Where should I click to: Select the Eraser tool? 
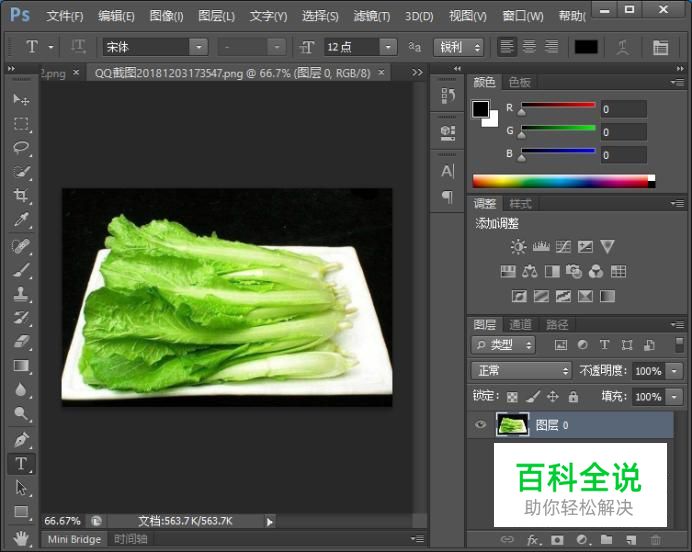tap(21, 342)
